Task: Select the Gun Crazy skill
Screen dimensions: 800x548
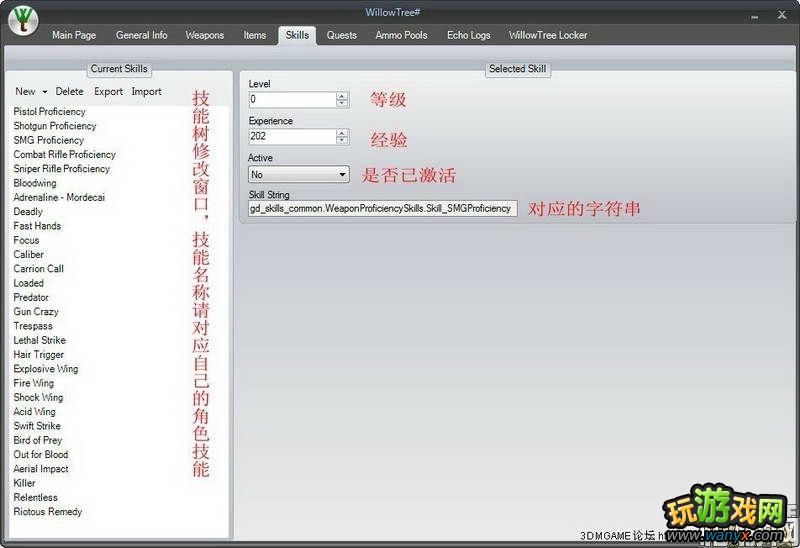Action: tap(36, 311)
